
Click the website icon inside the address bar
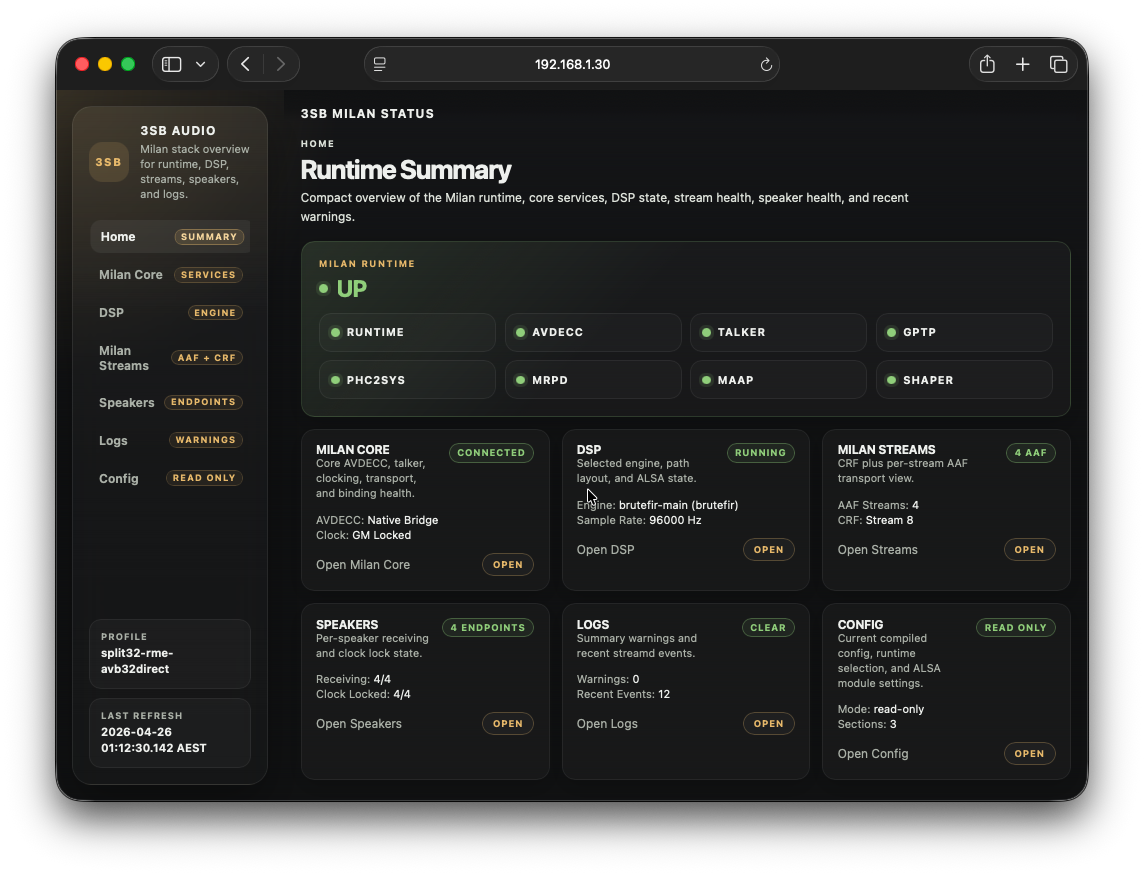pyautogui.click(x=379, y=64)
